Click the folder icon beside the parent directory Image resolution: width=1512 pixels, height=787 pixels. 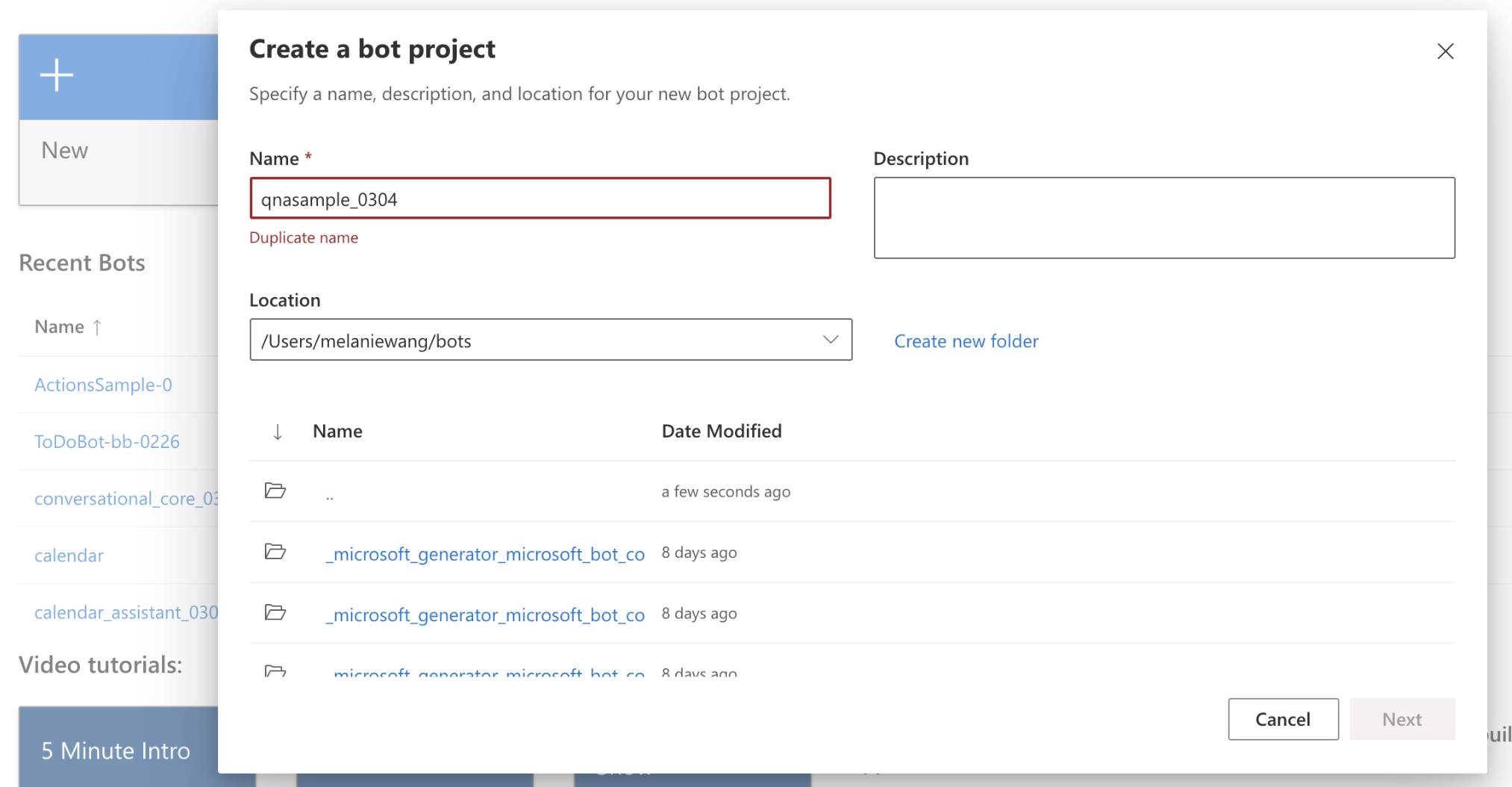pyautogui.click(x=275, y=491)
